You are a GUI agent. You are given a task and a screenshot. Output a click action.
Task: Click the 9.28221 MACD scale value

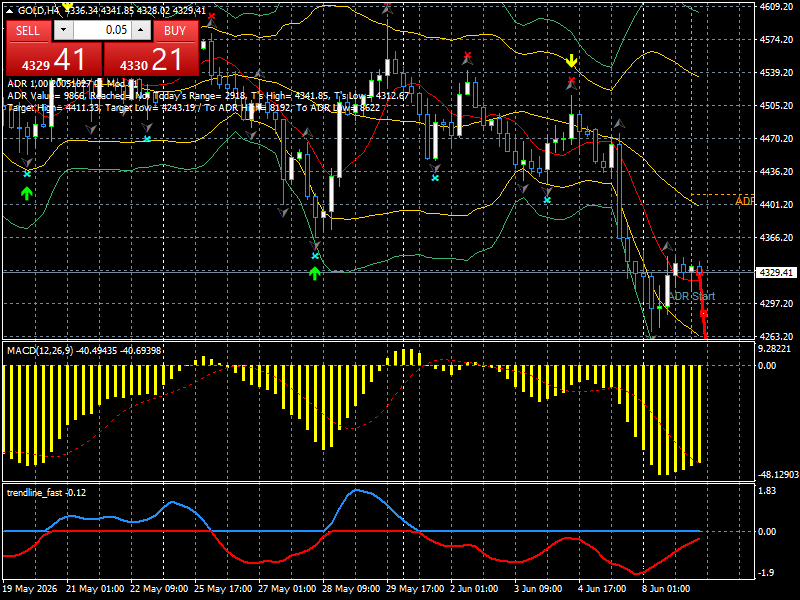point(774,348)
